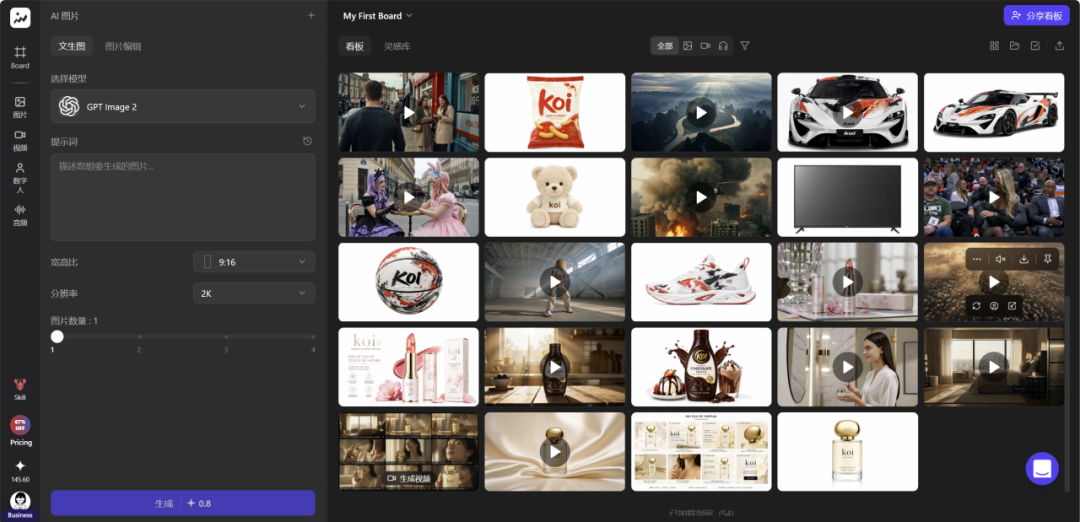Viewport: 1080px width, 522px height.
Task: Click the 生成 generate button
Action: 183,503
